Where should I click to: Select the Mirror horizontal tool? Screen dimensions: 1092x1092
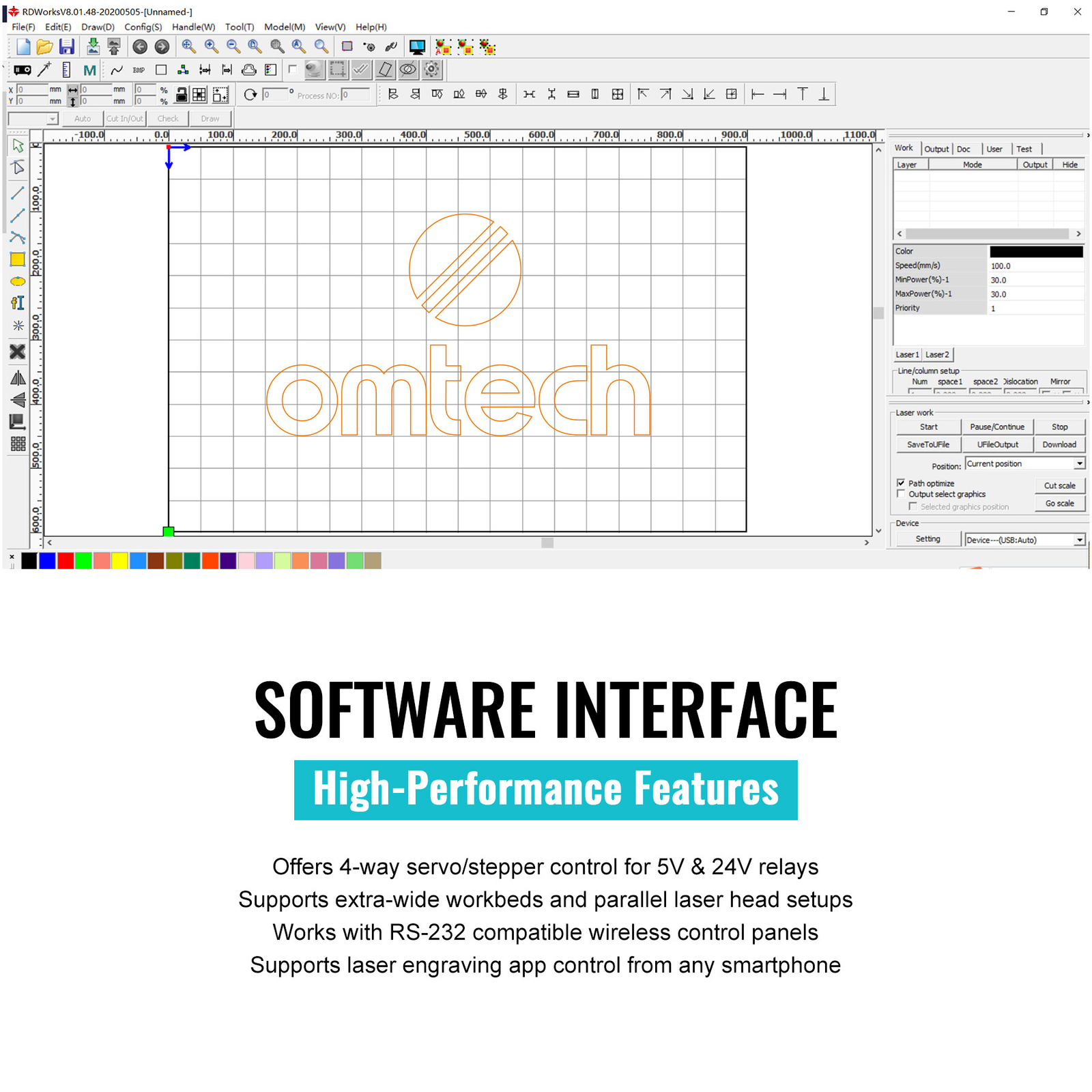[18, 378]
